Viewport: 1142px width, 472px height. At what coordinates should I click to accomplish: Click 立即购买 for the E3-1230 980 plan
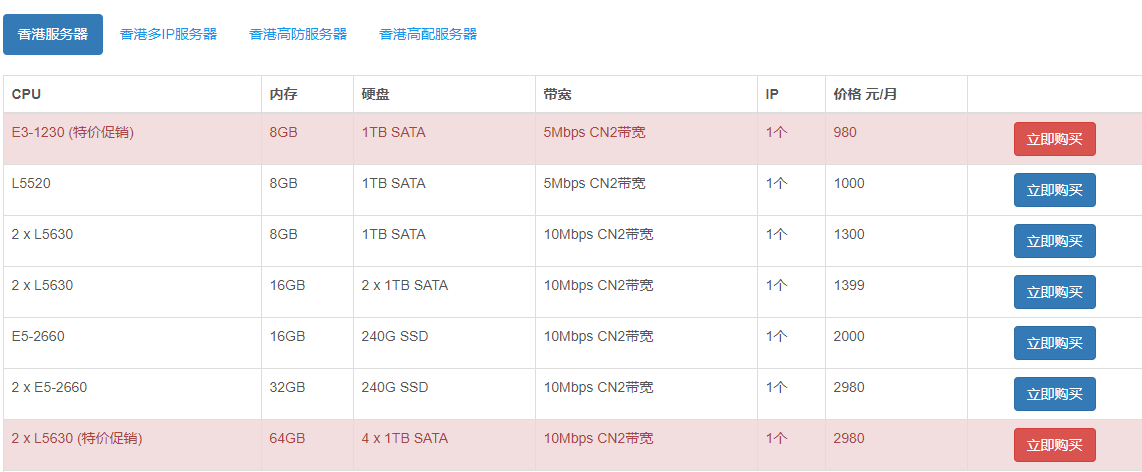1054,139
